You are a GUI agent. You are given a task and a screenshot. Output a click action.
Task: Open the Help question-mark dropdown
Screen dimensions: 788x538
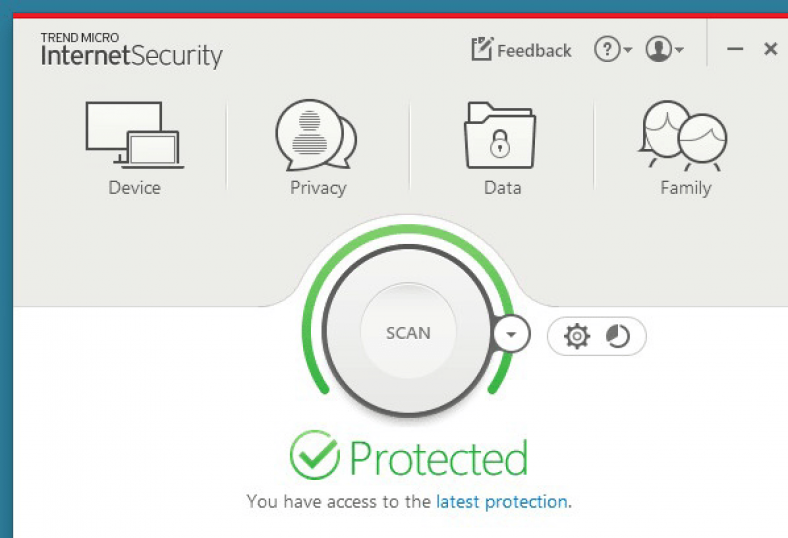613,49
